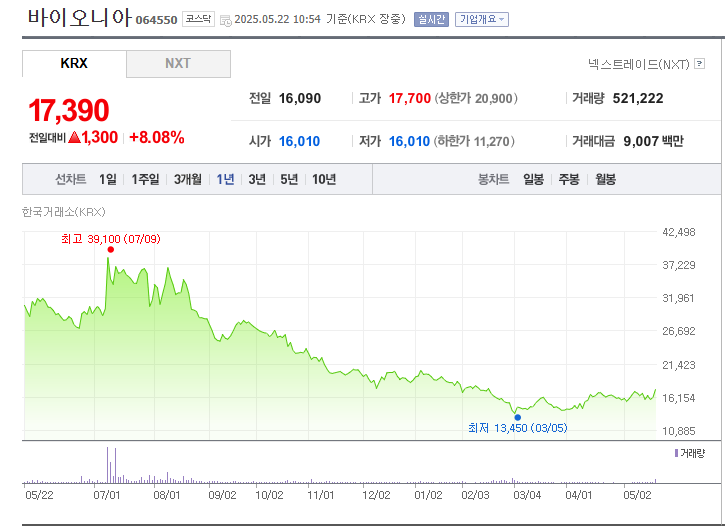Click the 시가 value 16,010
Viewport: 725px width, 526px height.
[300, 141]
